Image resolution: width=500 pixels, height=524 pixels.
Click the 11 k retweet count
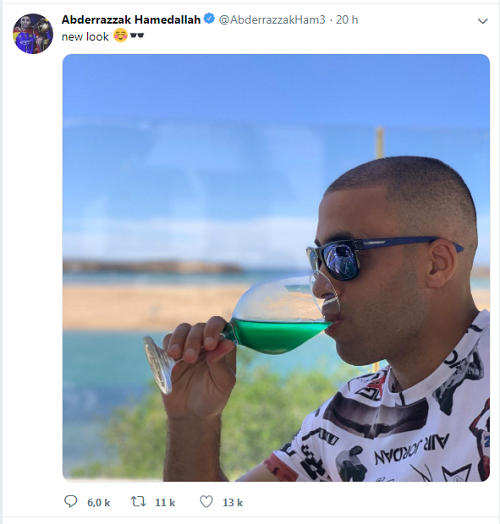click(x=165, y=503)
